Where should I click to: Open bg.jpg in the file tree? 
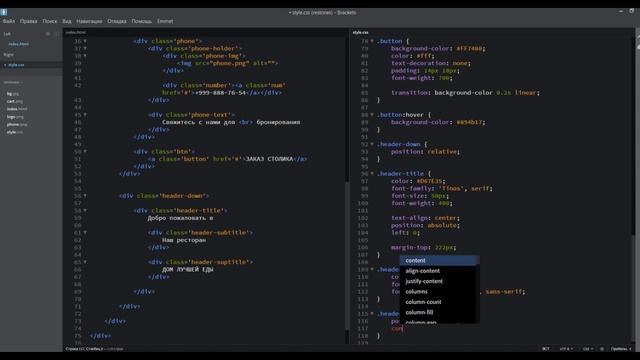(13, 94)
